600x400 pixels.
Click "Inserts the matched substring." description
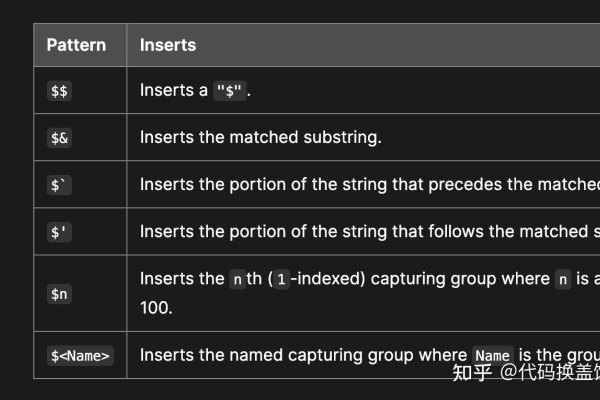(260, 137)
